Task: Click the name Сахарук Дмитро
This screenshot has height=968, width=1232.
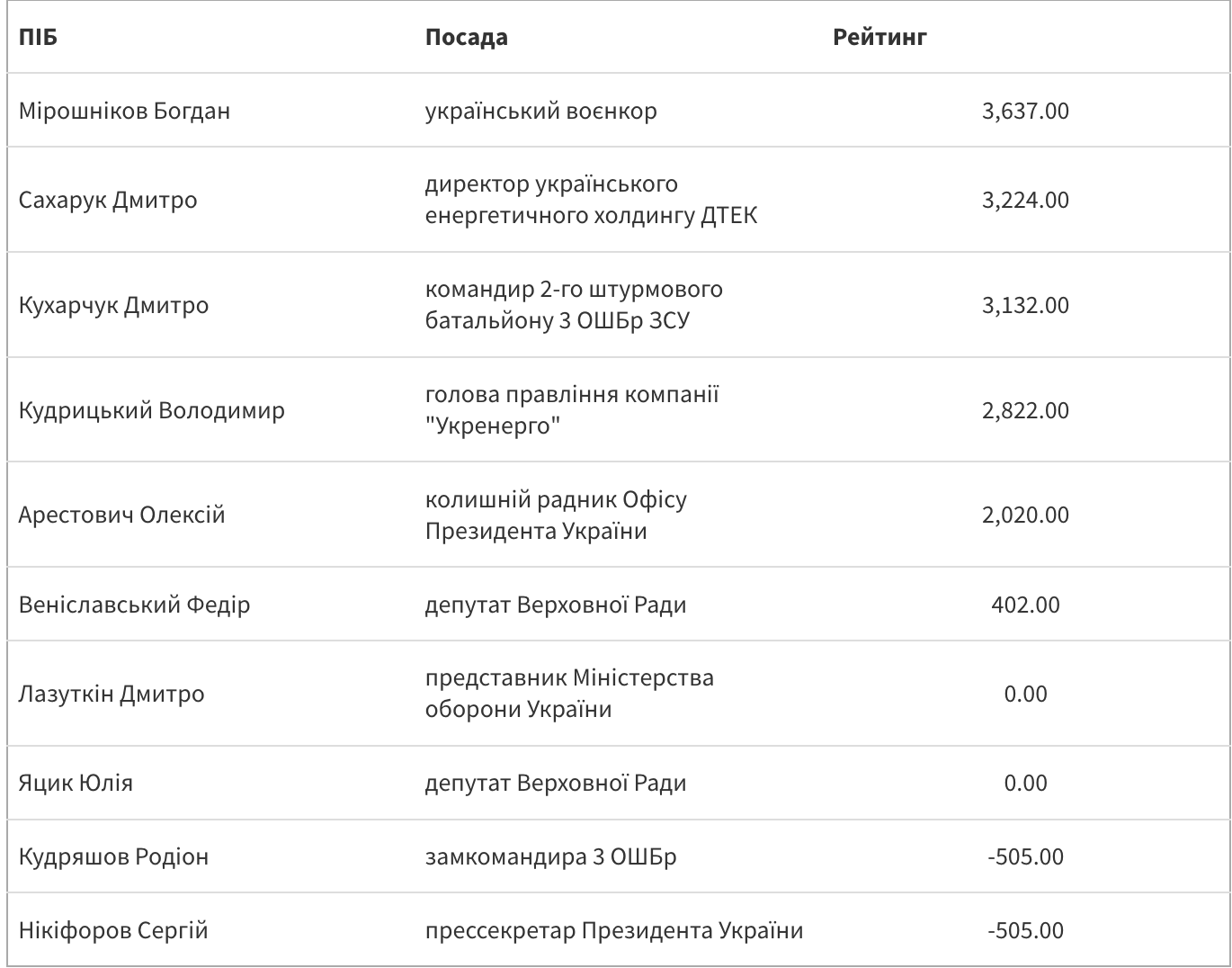Action: [108, 200]
